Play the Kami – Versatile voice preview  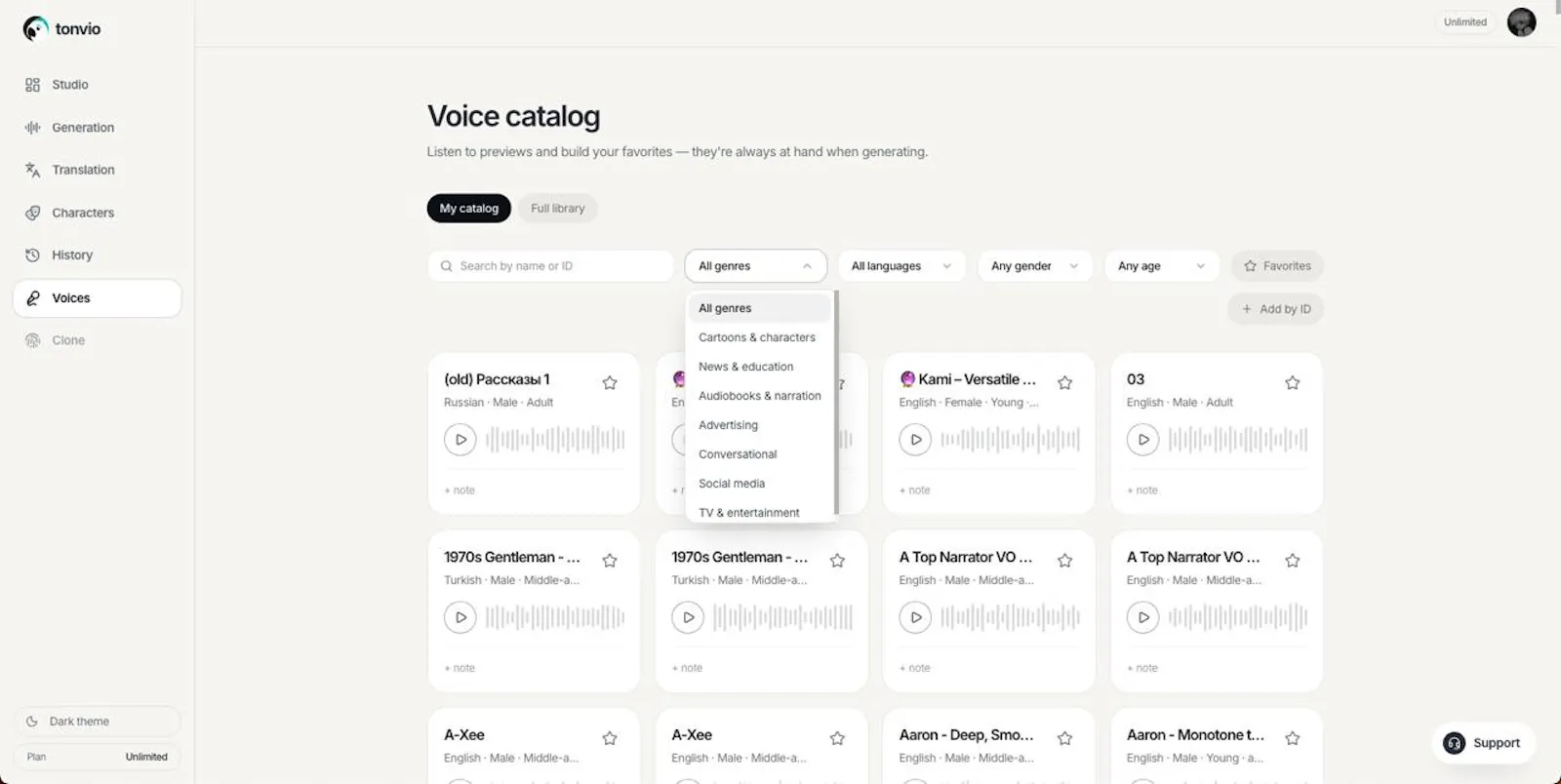915,440
